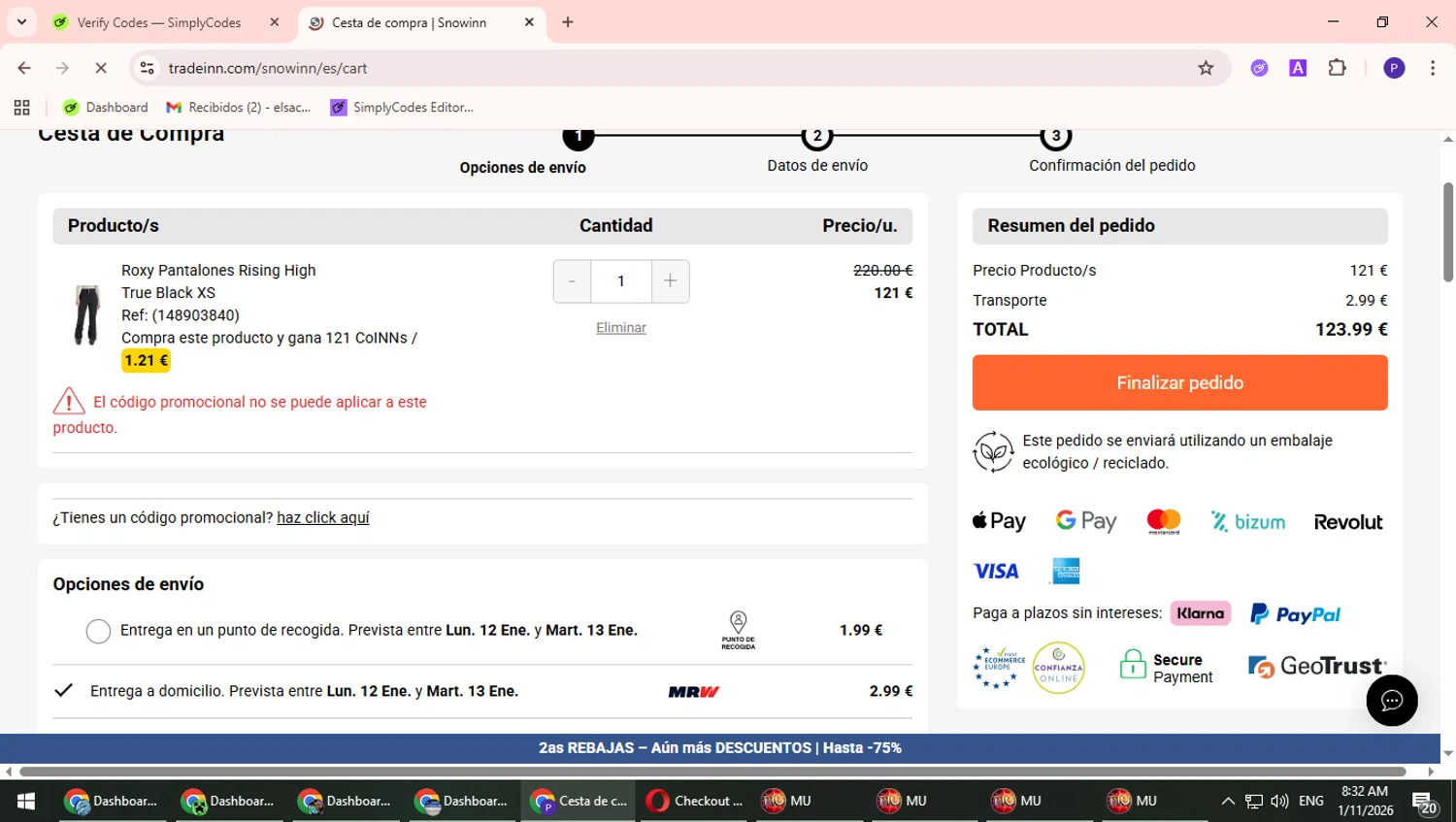Screen dimensions: 1456x822
Task: Open the tab search dropdown arrow
Action: [21, 21]
